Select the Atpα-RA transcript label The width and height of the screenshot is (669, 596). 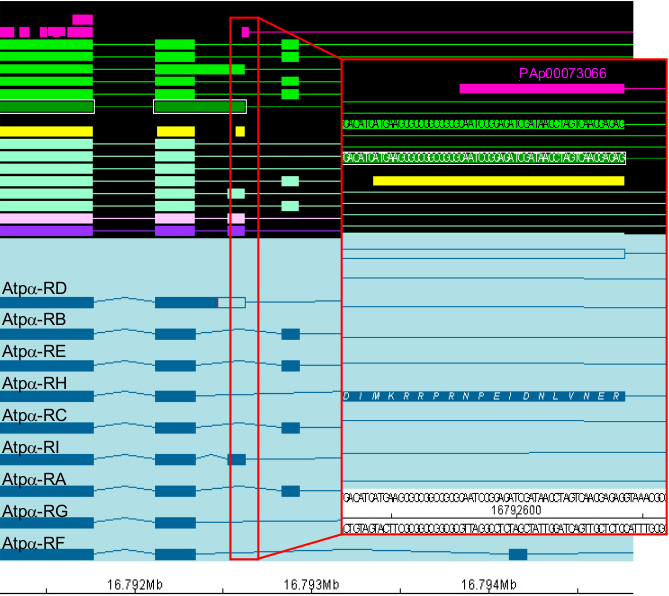click(34, 480)
